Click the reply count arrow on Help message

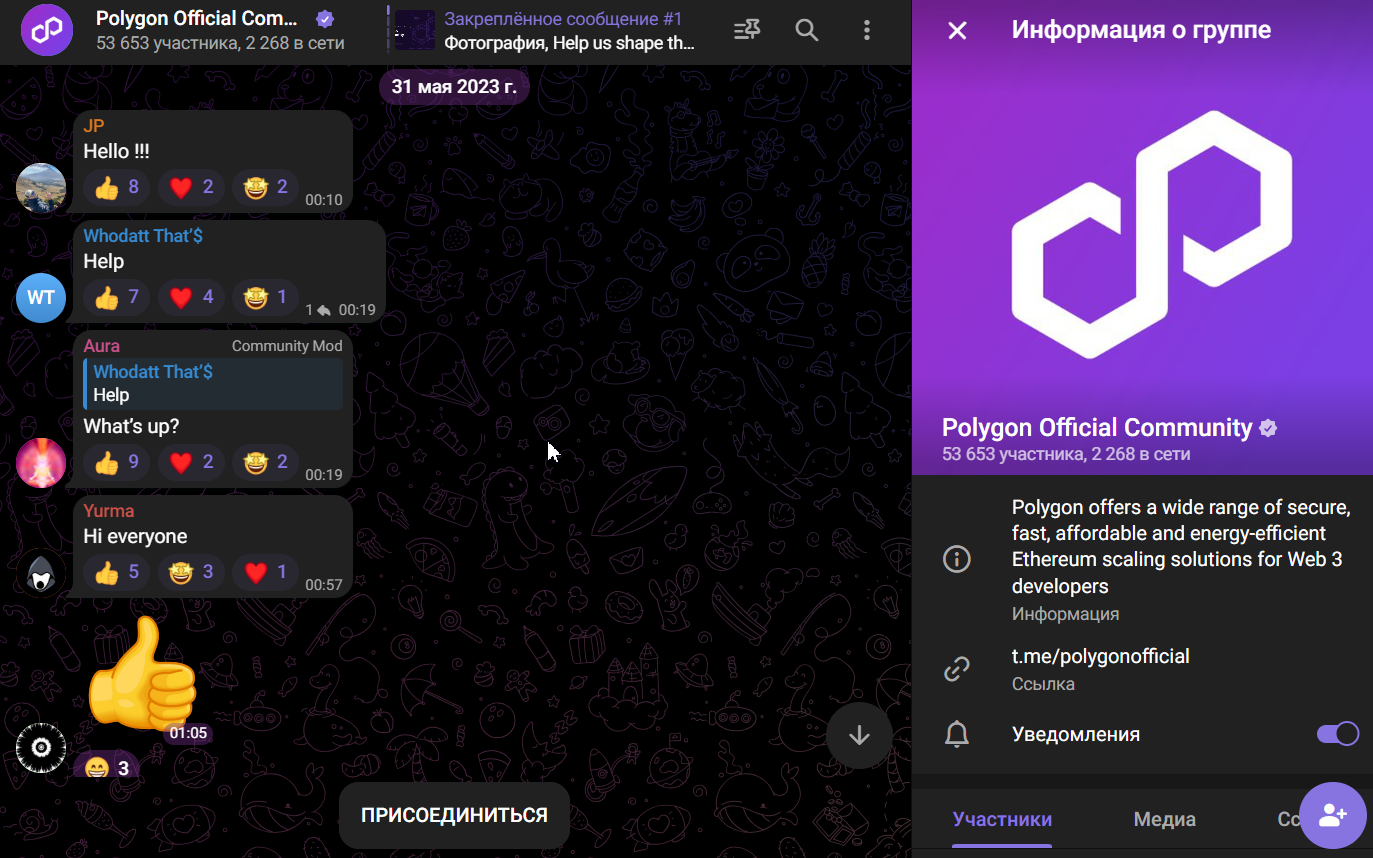319,310
